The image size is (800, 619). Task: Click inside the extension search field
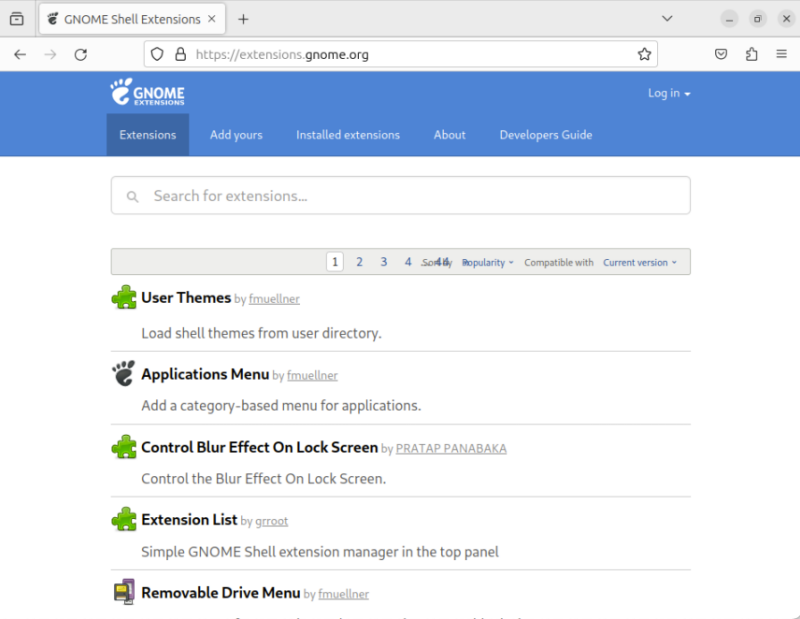click(400, 196)
